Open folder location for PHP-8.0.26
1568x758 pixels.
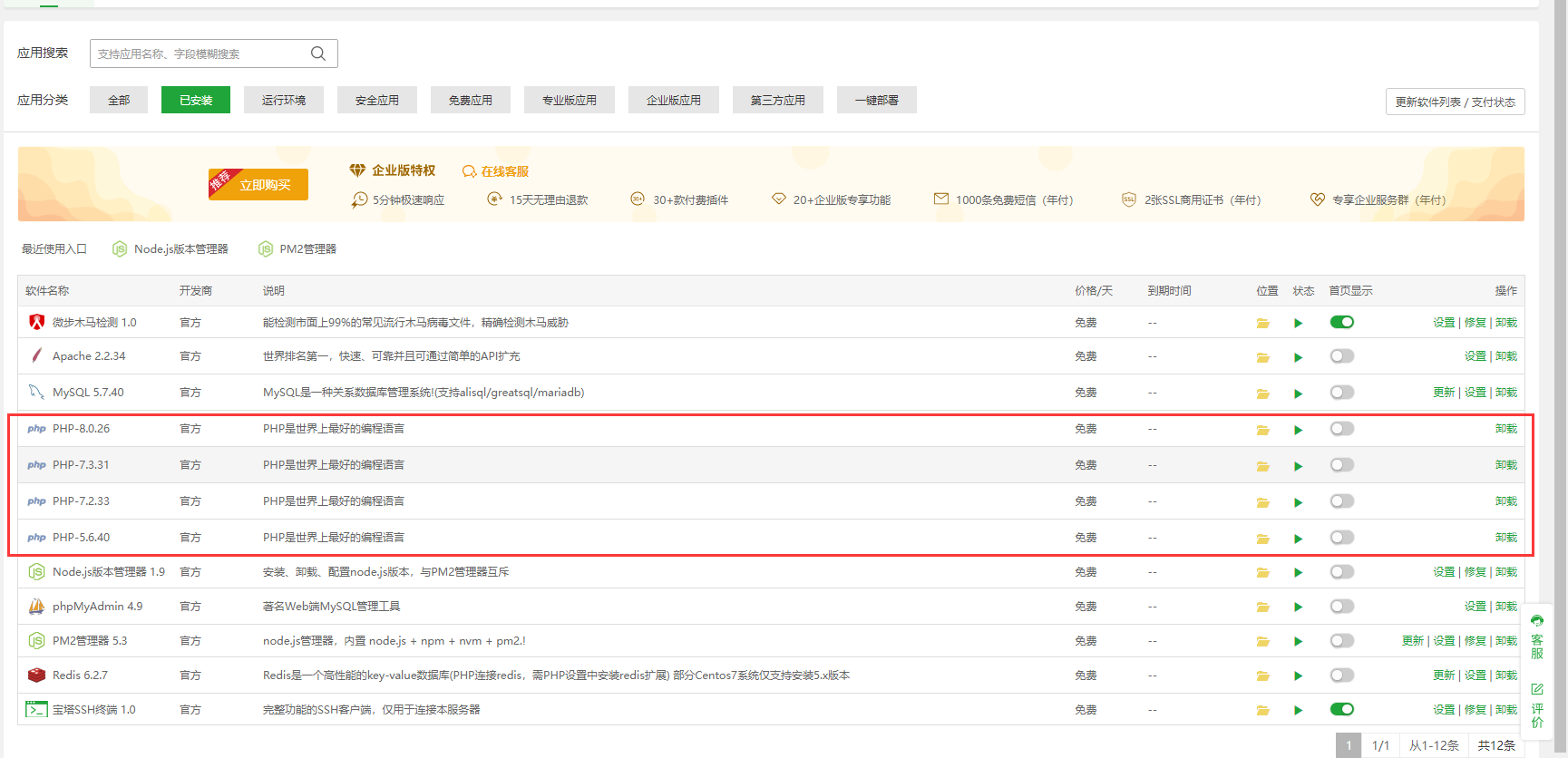tap(1262, 430)
